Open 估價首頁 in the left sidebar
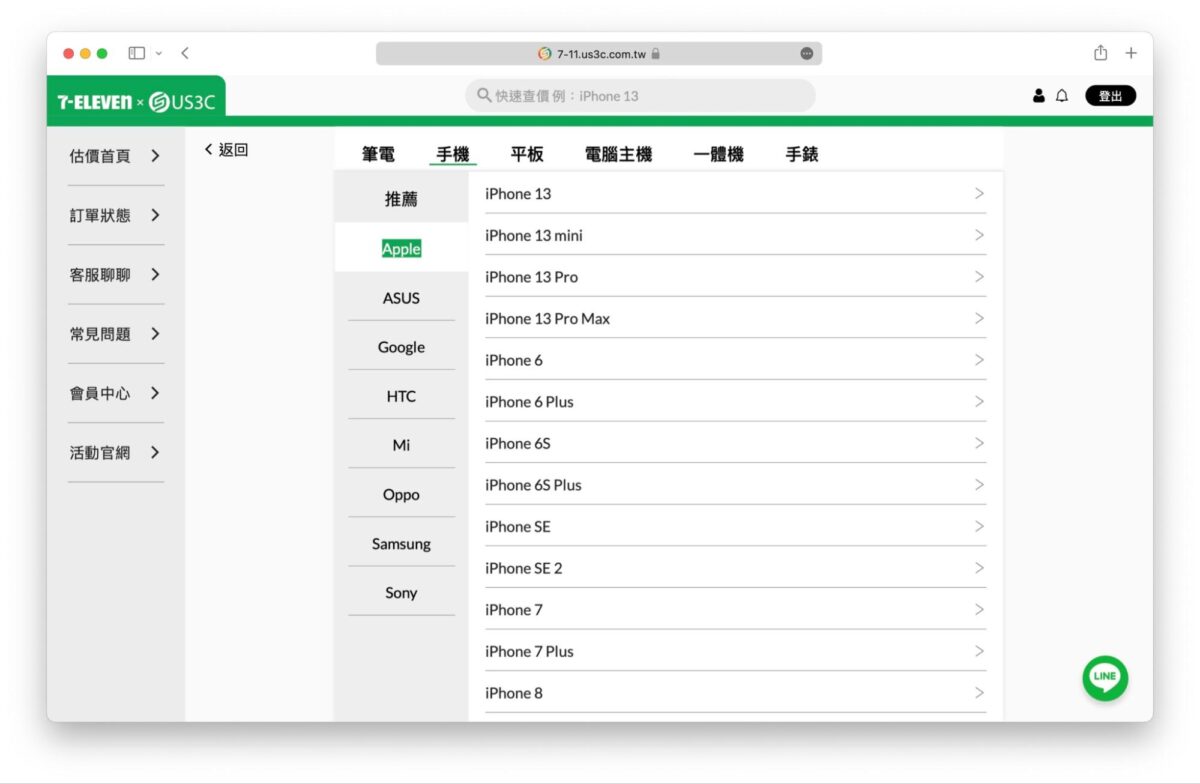This screenshot has width=1200, height=784. point(115,156)
